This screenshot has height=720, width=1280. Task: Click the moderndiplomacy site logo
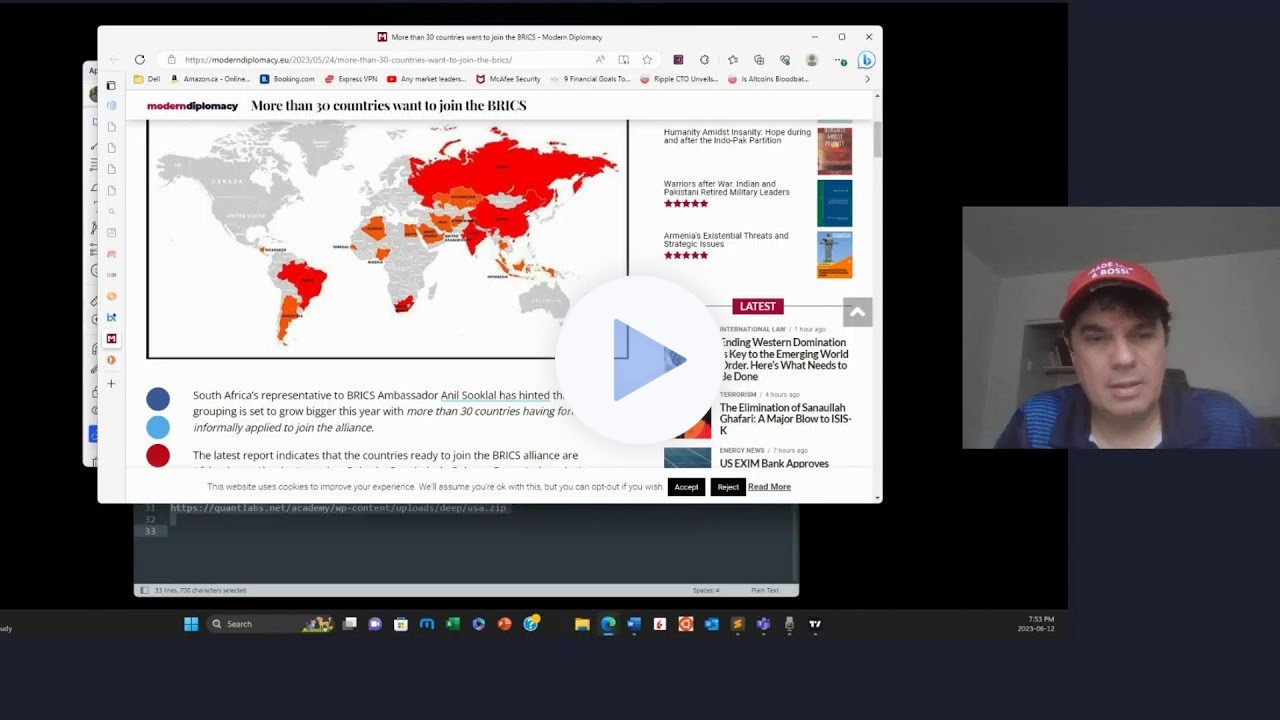pos(192,106)
